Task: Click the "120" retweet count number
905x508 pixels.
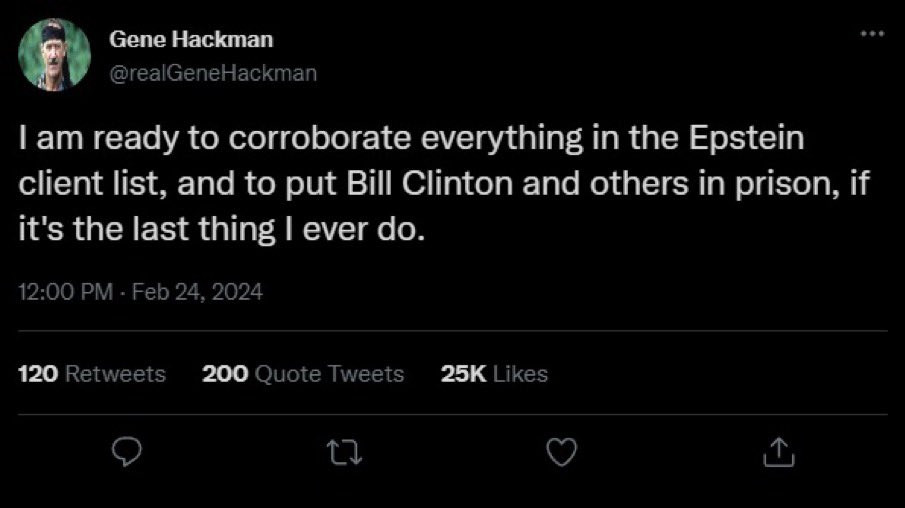Action: coord(37,374)
